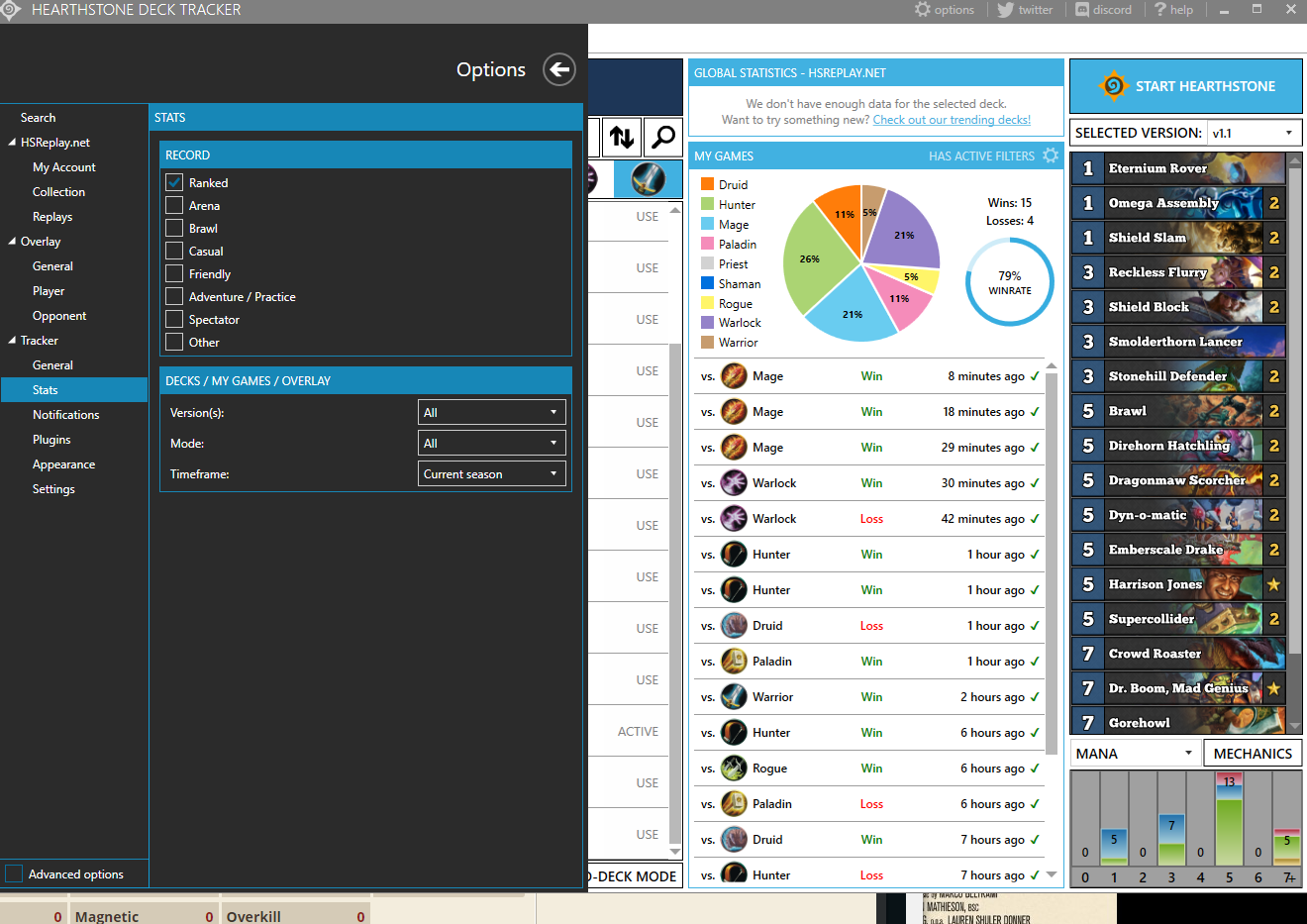This screenshot has height=924, width=1307.
Task: Select Appearance in options tree
Action: tap(63, 464)
